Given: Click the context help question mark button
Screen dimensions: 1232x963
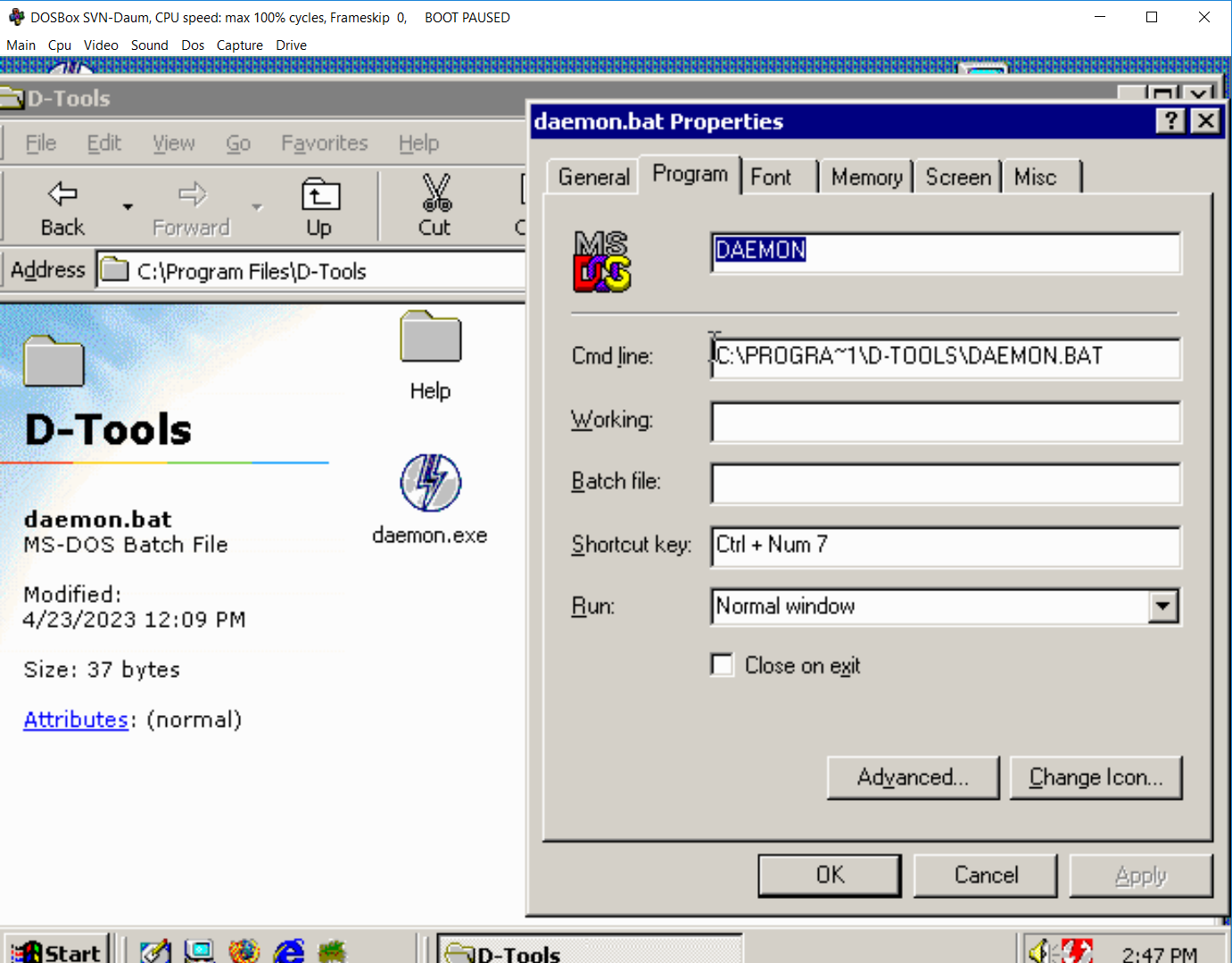Looking at the screenshot, I should (x=1170, y=120).
